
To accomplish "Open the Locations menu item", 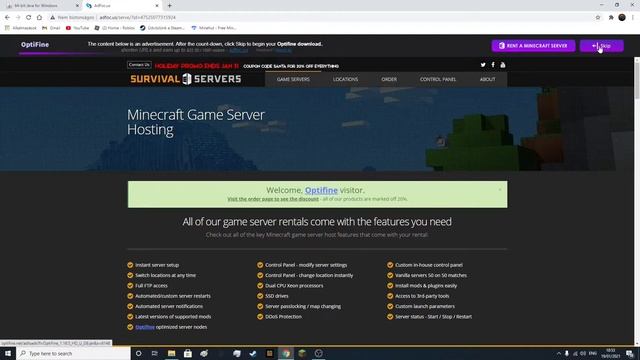I will [x=345, y=79].
